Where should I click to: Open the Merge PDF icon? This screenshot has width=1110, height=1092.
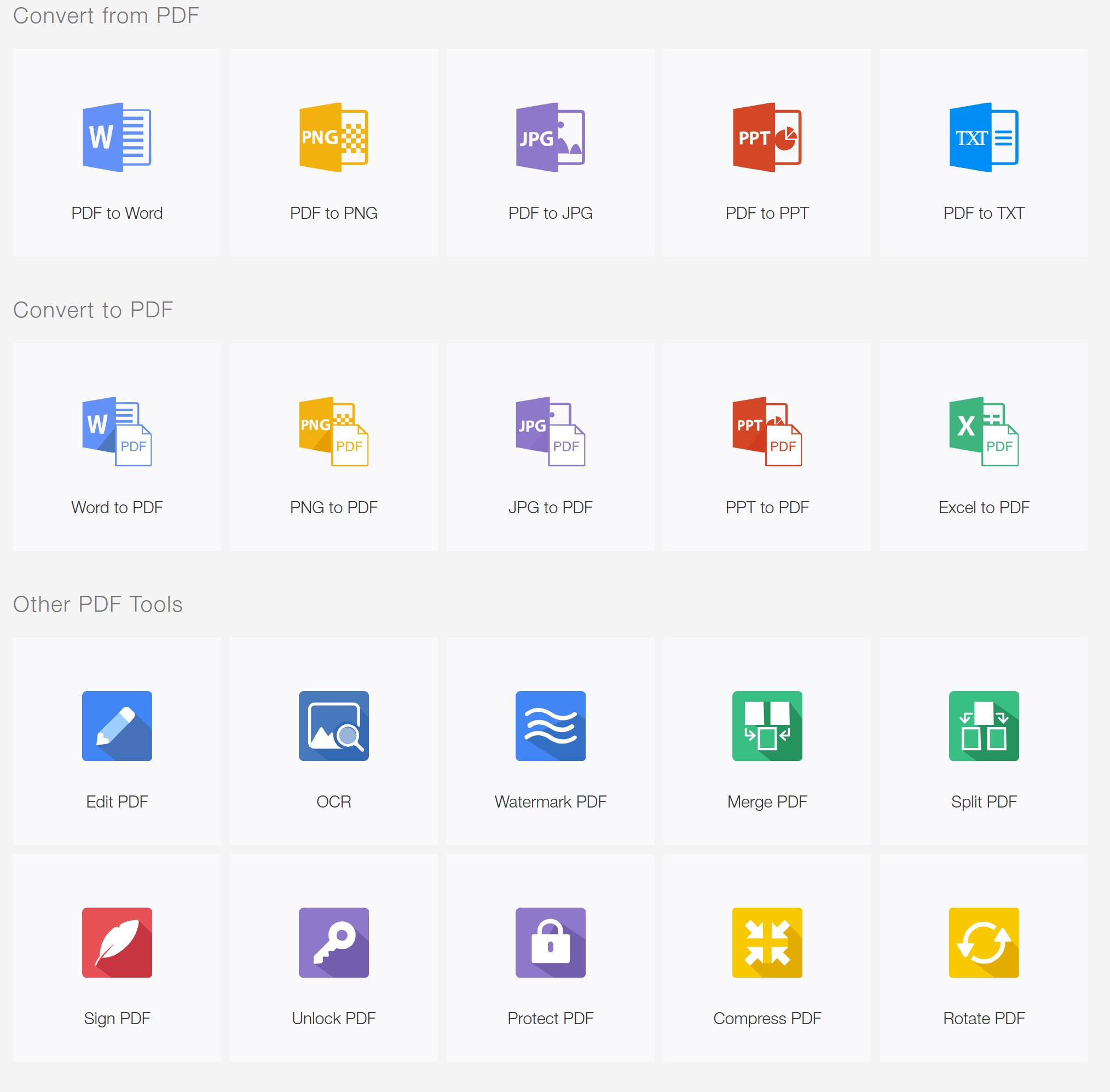767,726
